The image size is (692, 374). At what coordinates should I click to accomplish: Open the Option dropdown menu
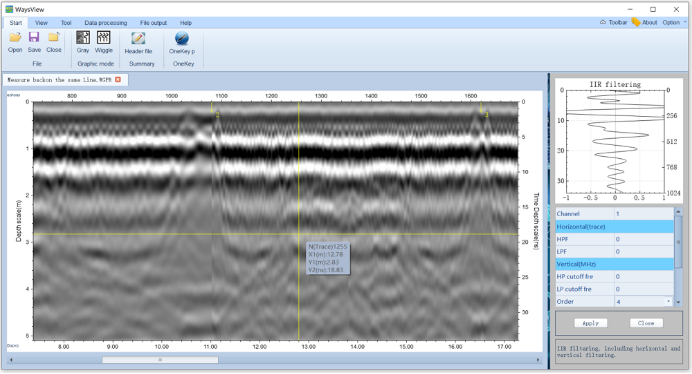674,22
